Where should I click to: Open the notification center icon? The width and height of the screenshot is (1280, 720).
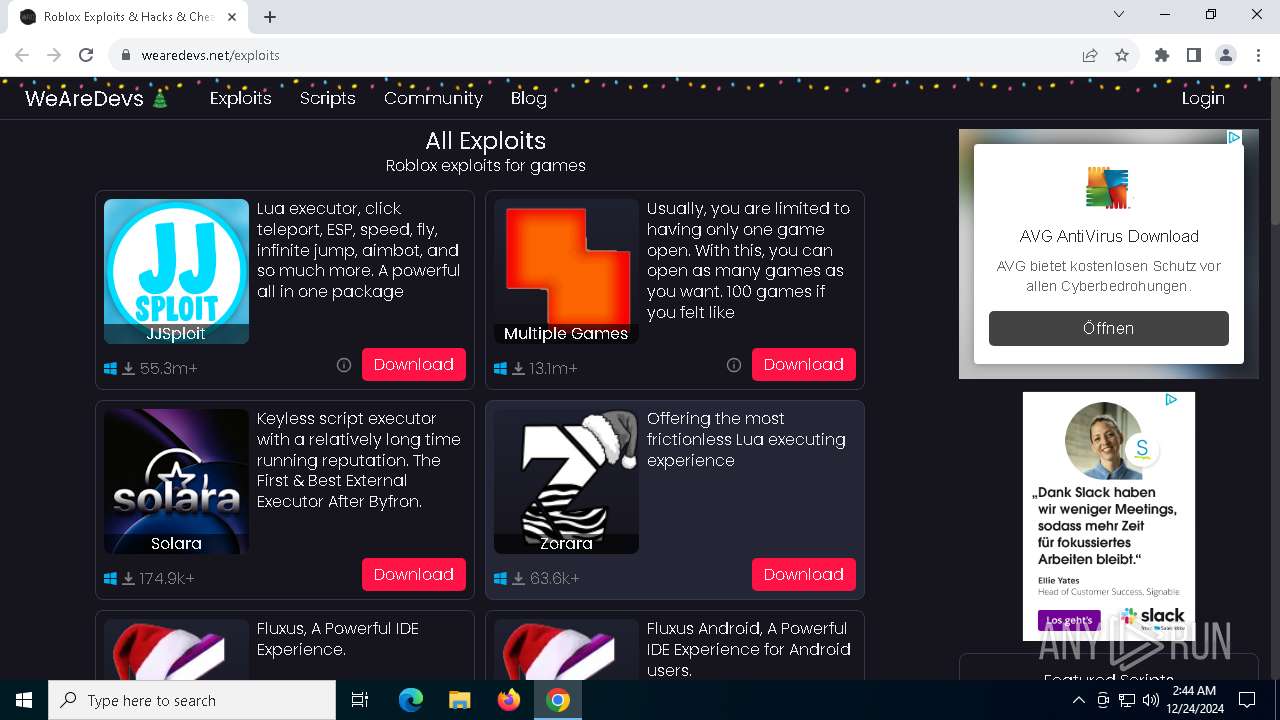pos(1247,700)
